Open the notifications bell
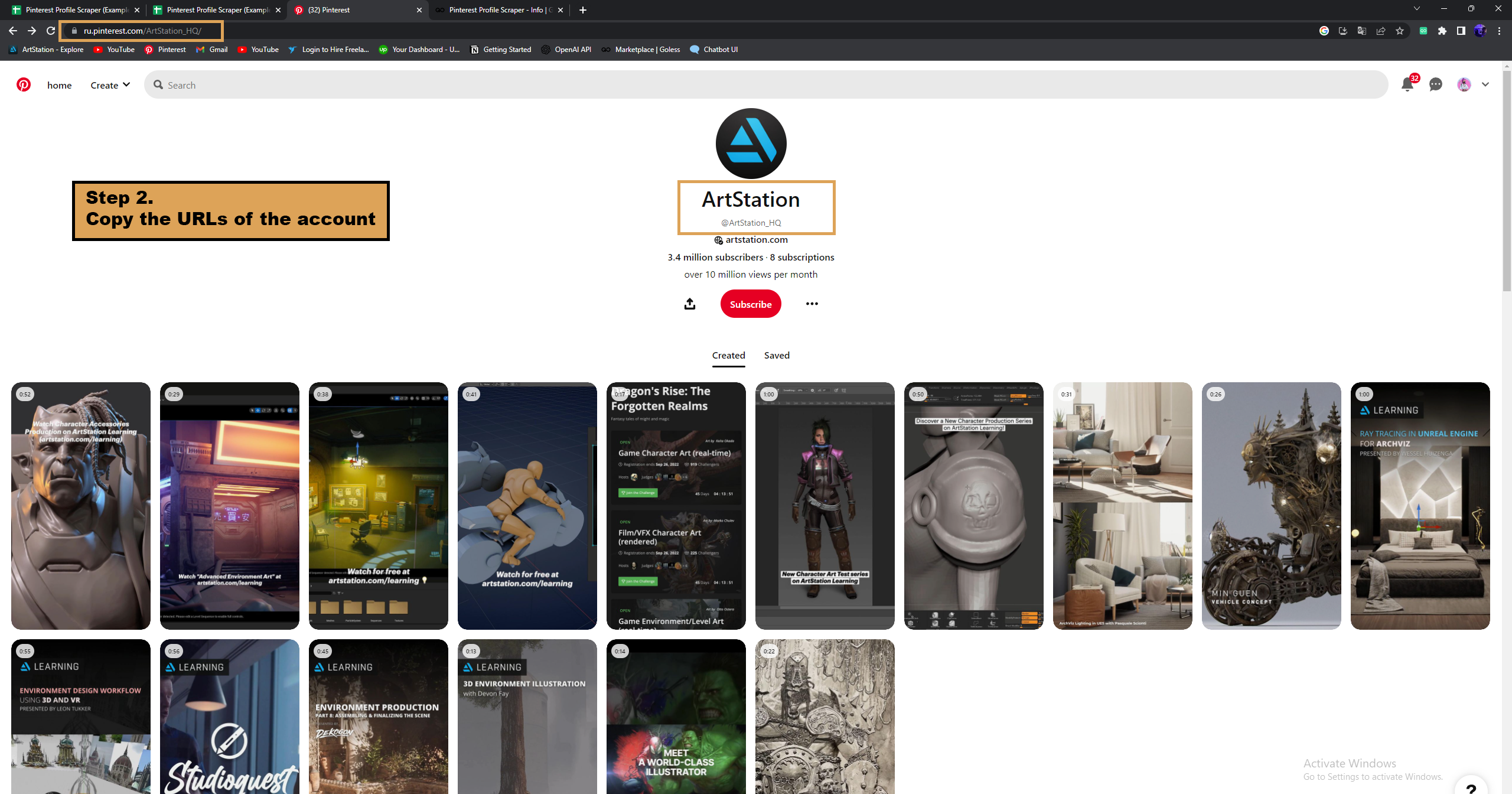The height and width of the screenshot is (794, 1512). coord(1407,84)
